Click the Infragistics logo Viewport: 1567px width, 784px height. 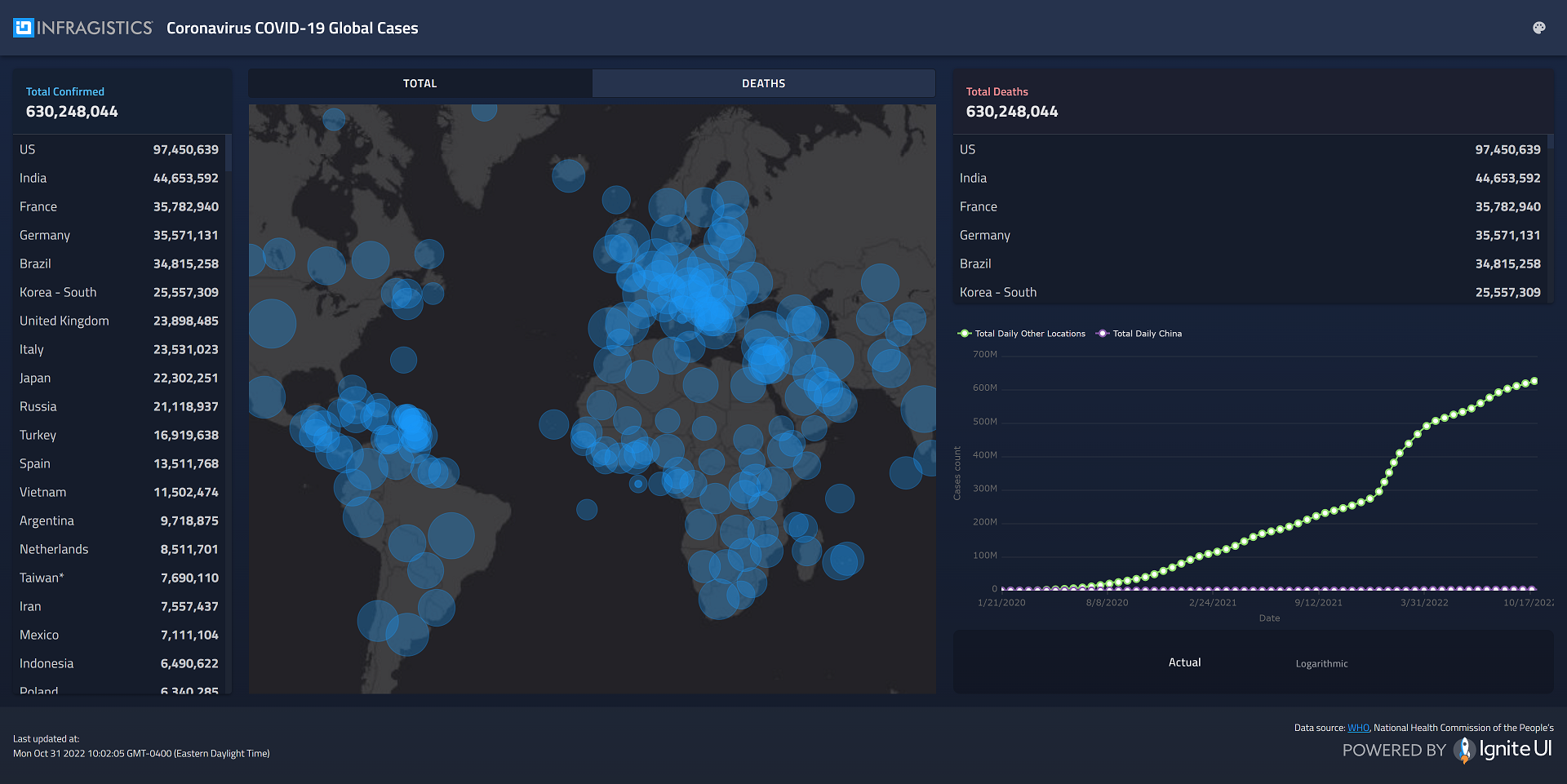pyautogui.click(x=82, y=28)
